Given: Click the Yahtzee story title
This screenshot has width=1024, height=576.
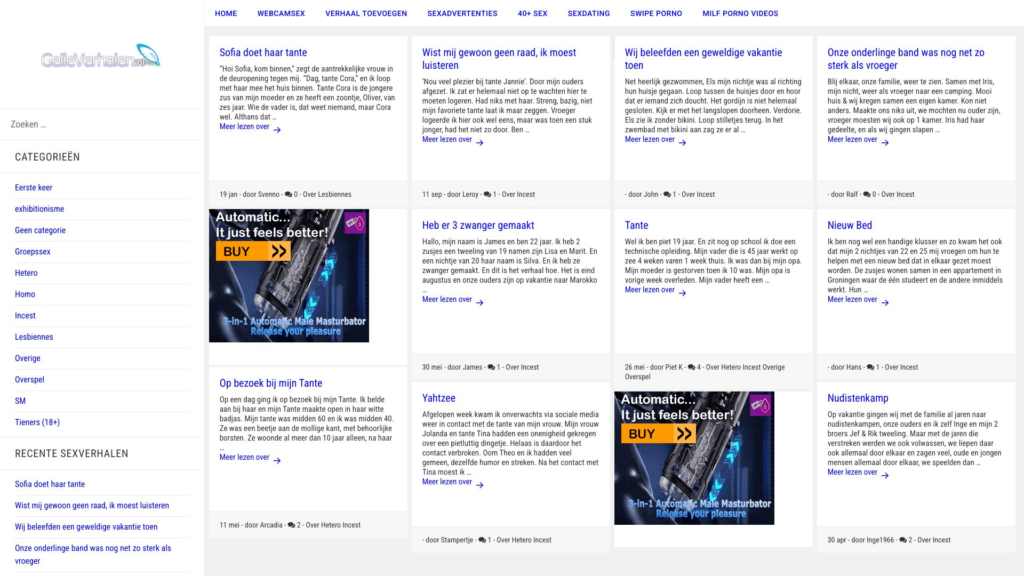Looking at the screenshot, I should pos(439,398).
